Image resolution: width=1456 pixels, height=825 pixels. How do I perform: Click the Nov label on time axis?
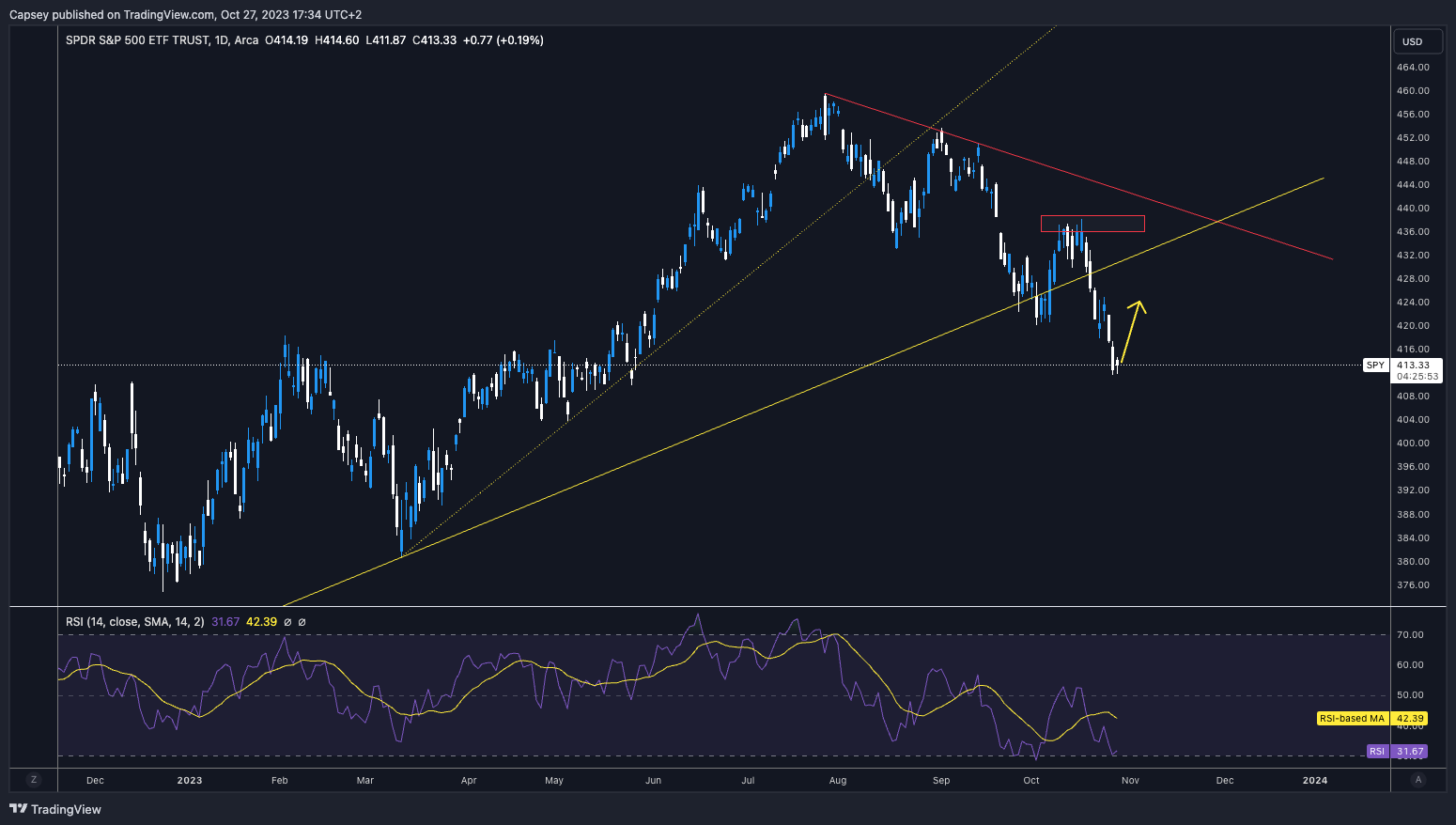point(1130,780)
